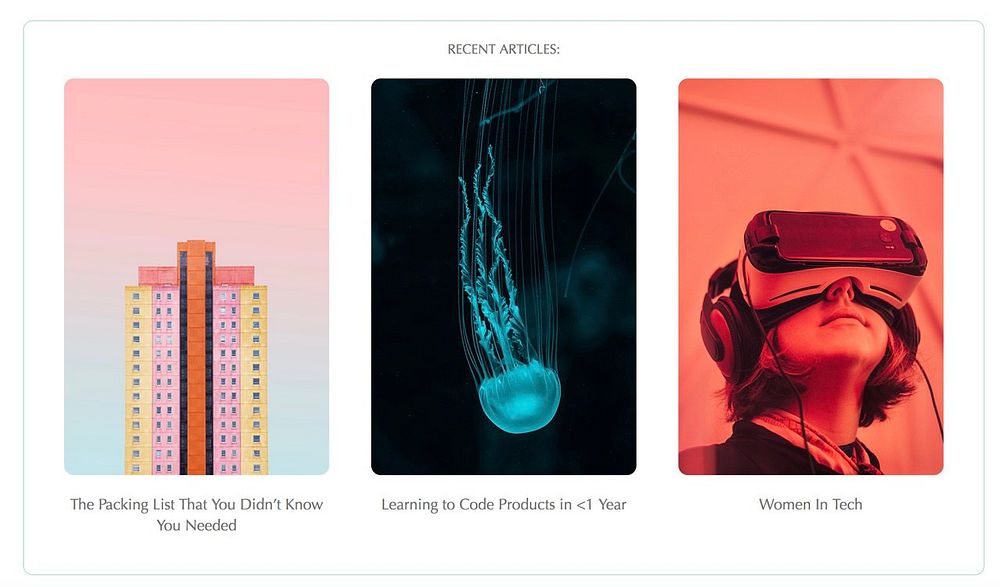Open the pastel building article thumbnail
This screenshot has width=1000, height=587.
click(196, 276)
